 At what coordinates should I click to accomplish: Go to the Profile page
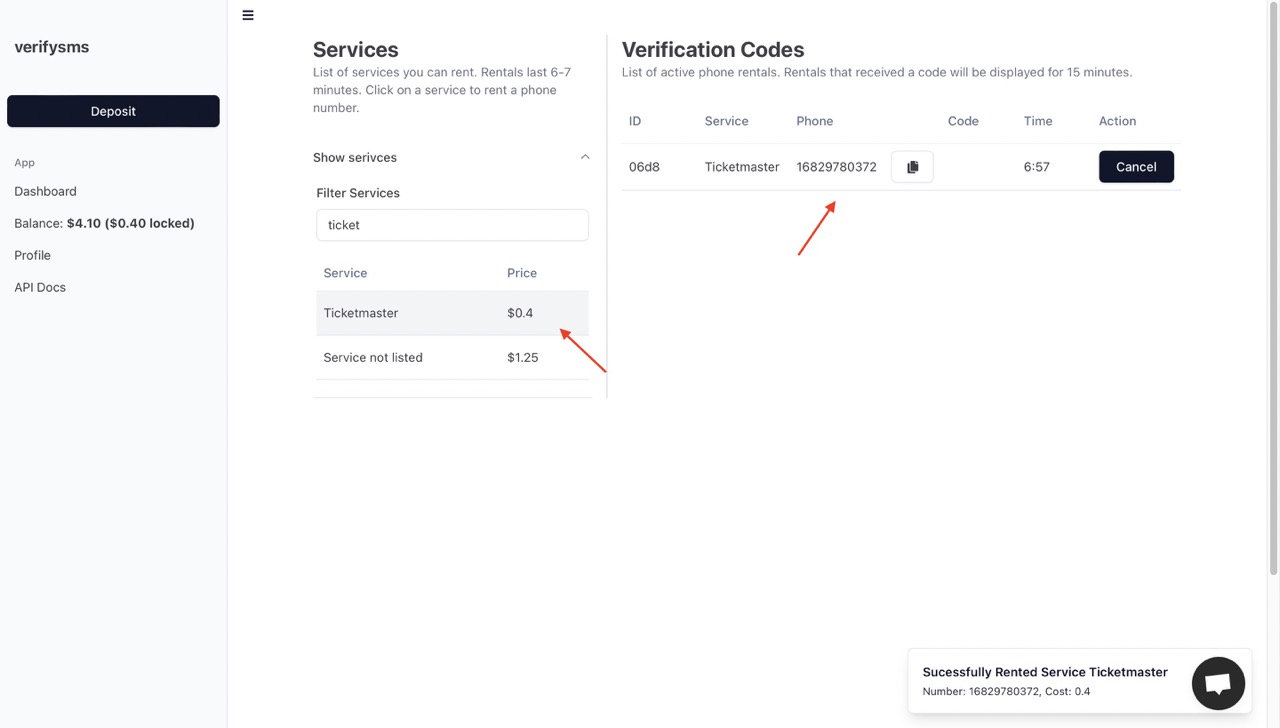pyautogui.click(x=32, y=255)
